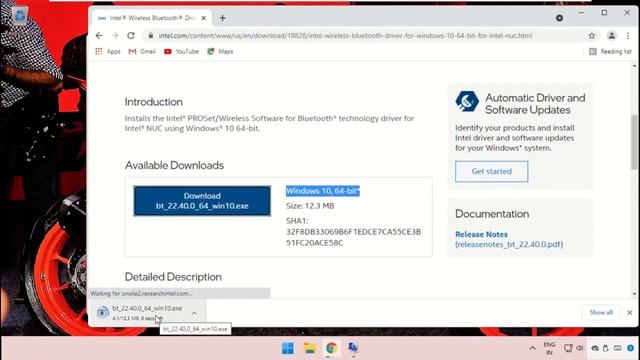This screenshot has width=640, height=360.
Task: Click the Chrome taskbar icon
Action: click(331, 348)
